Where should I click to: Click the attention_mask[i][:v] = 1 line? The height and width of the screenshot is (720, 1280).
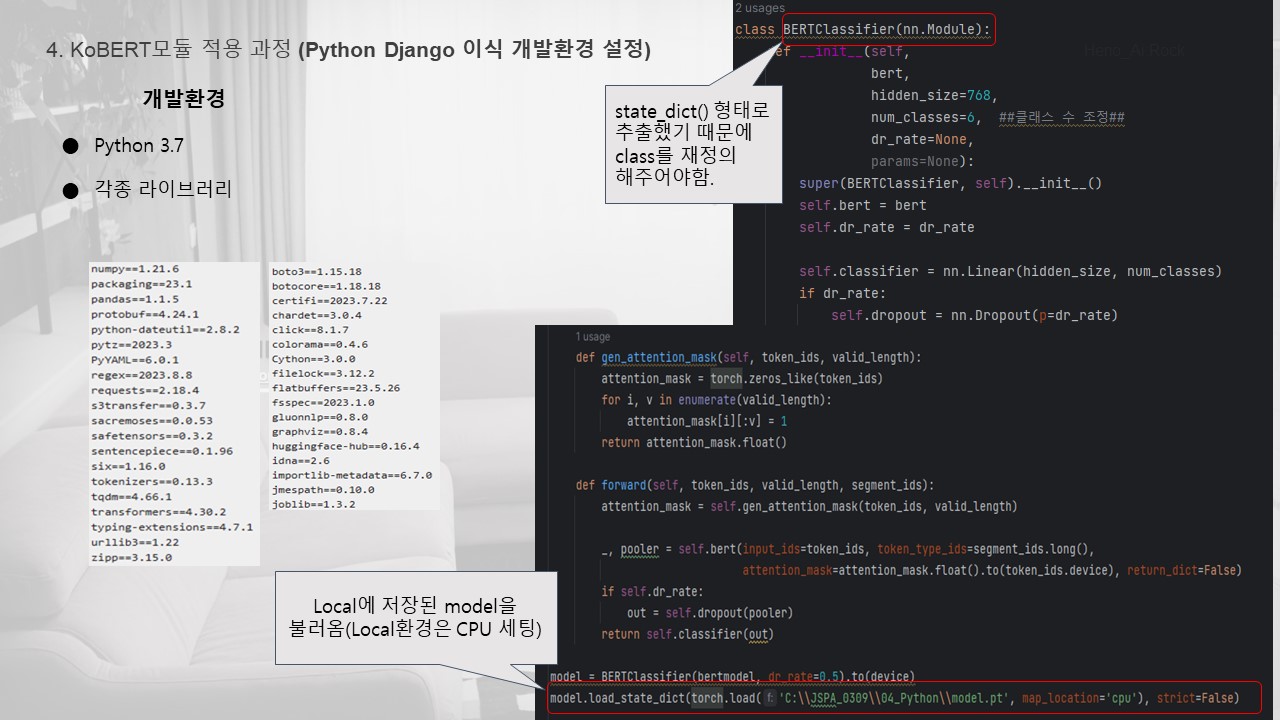click(x=707, y=421)
